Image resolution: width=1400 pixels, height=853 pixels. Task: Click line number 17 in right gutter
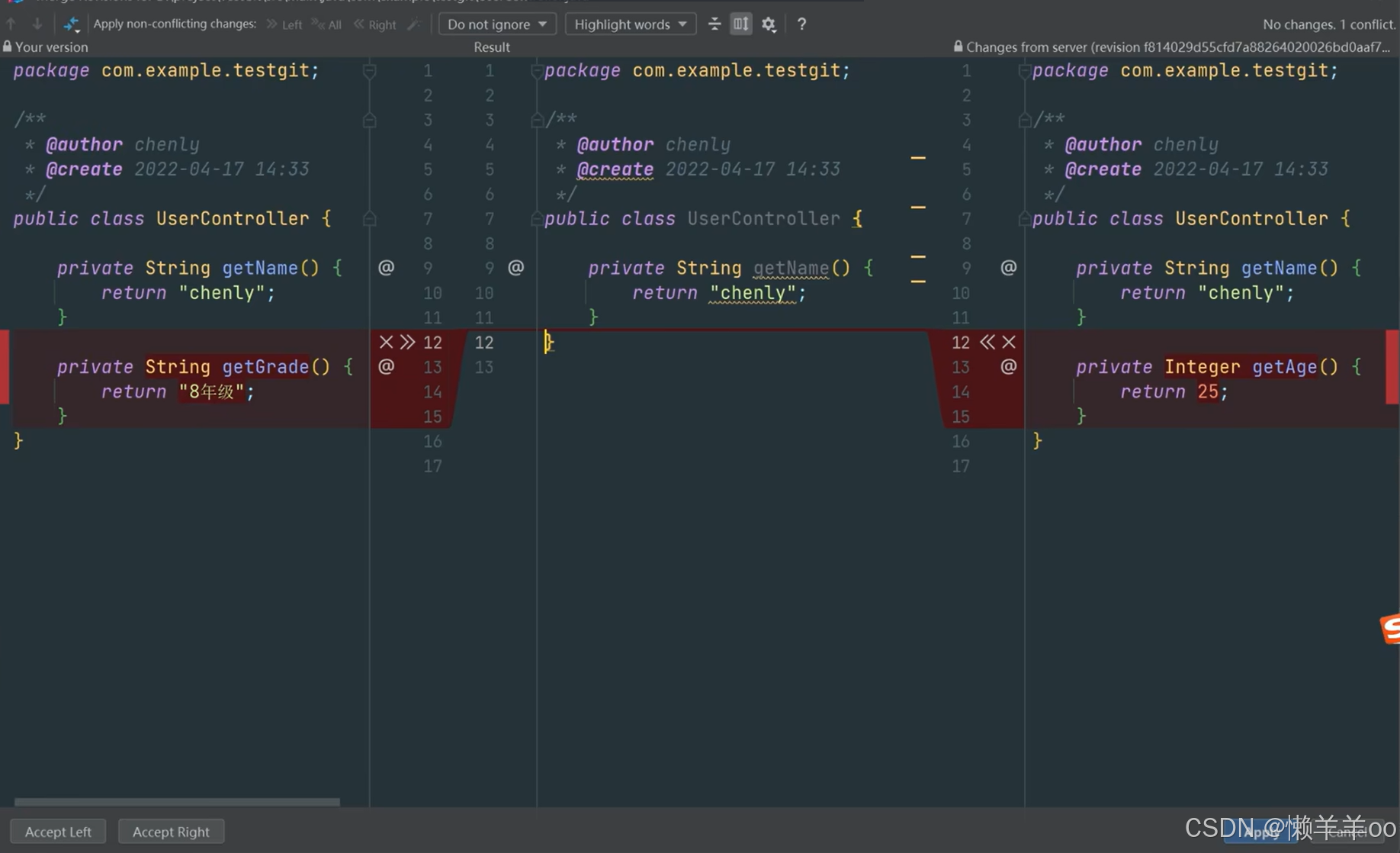click(x=961, y=465)
